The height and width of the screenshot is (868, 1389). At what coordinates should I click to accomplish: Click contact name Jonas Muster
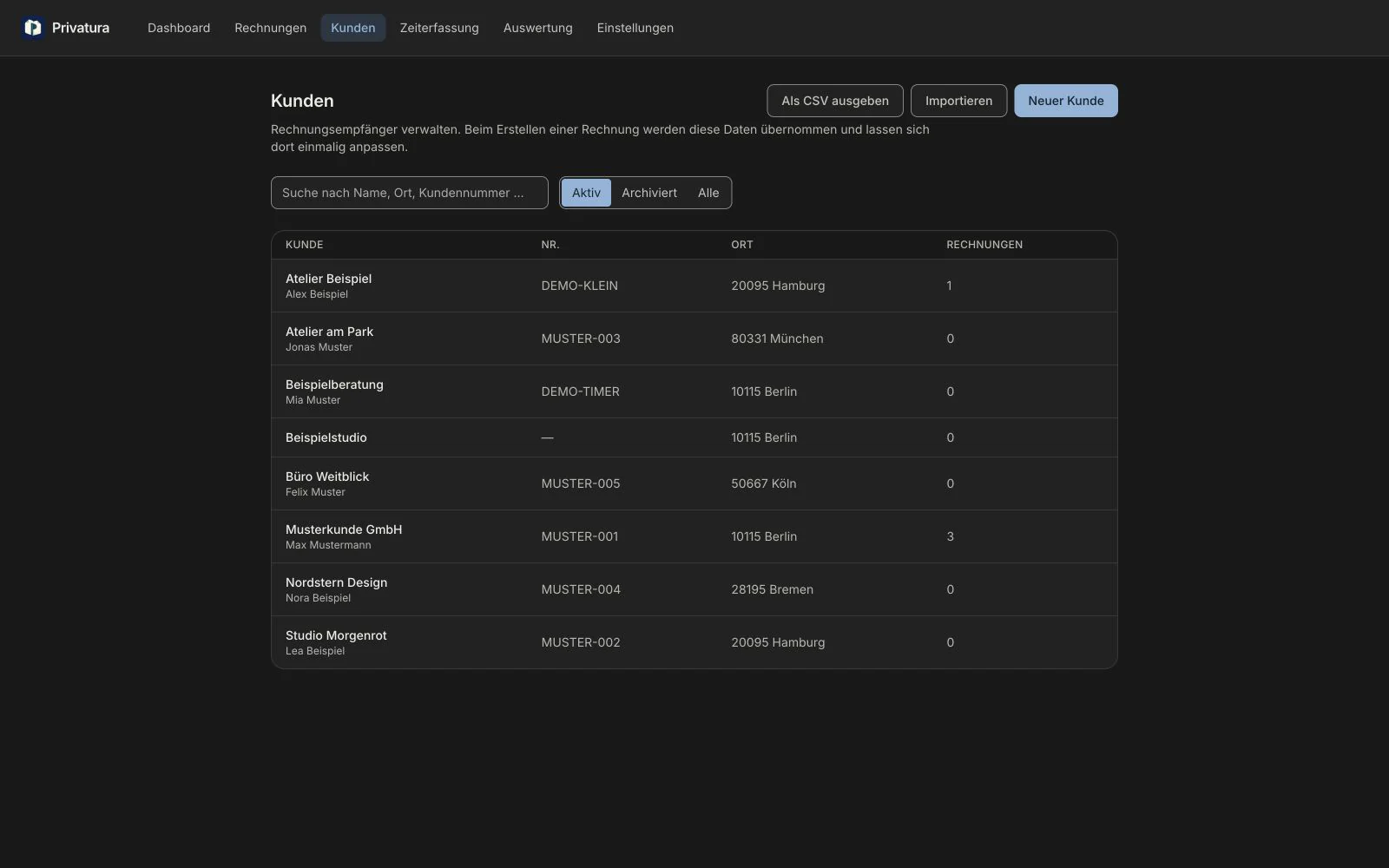(x=319, y=347)
